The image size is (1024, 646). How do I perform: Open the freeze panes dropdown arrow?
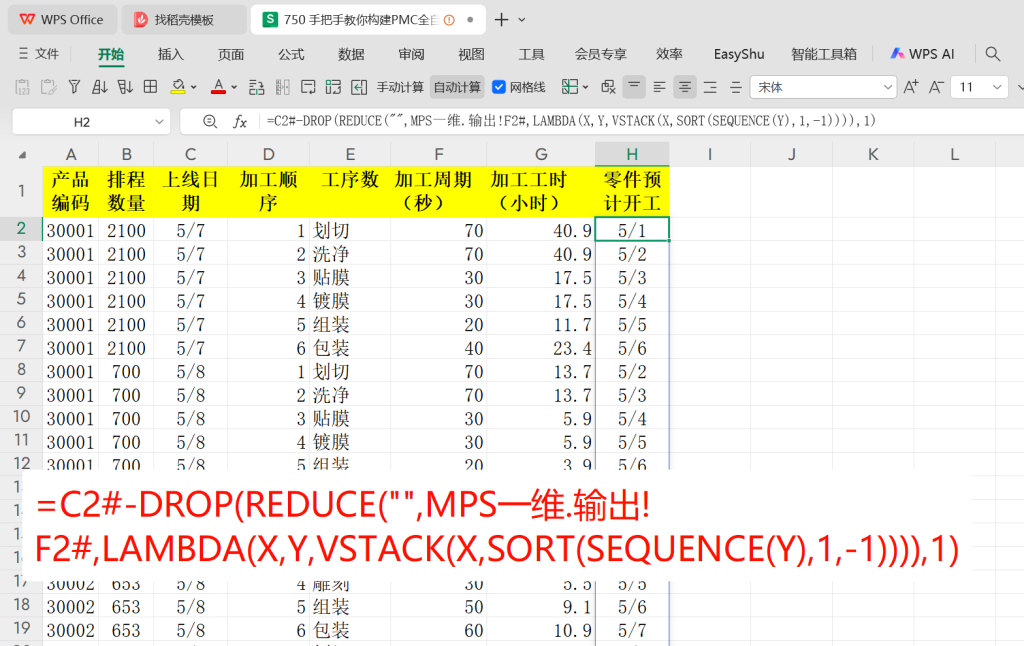point(585,87)
